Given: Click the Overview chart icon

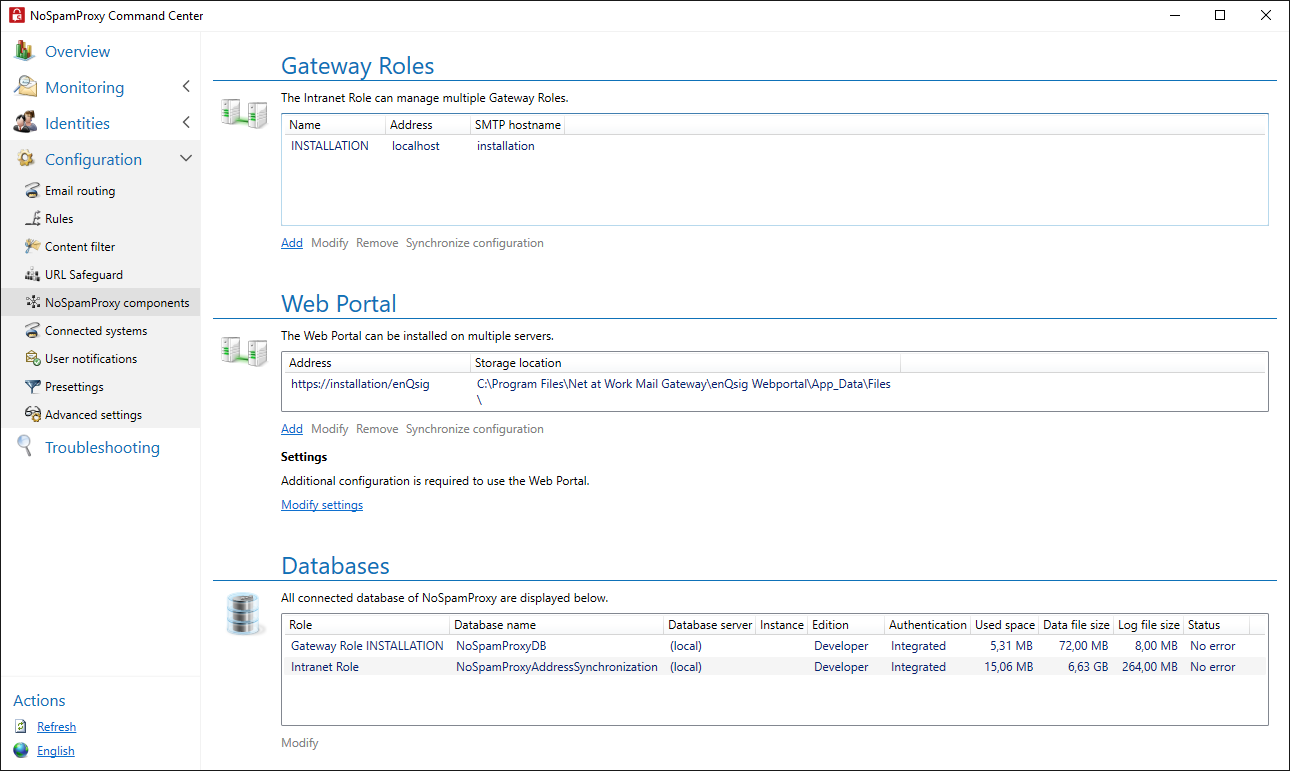Looking at the screenshot, I should [x=25, y=51].
